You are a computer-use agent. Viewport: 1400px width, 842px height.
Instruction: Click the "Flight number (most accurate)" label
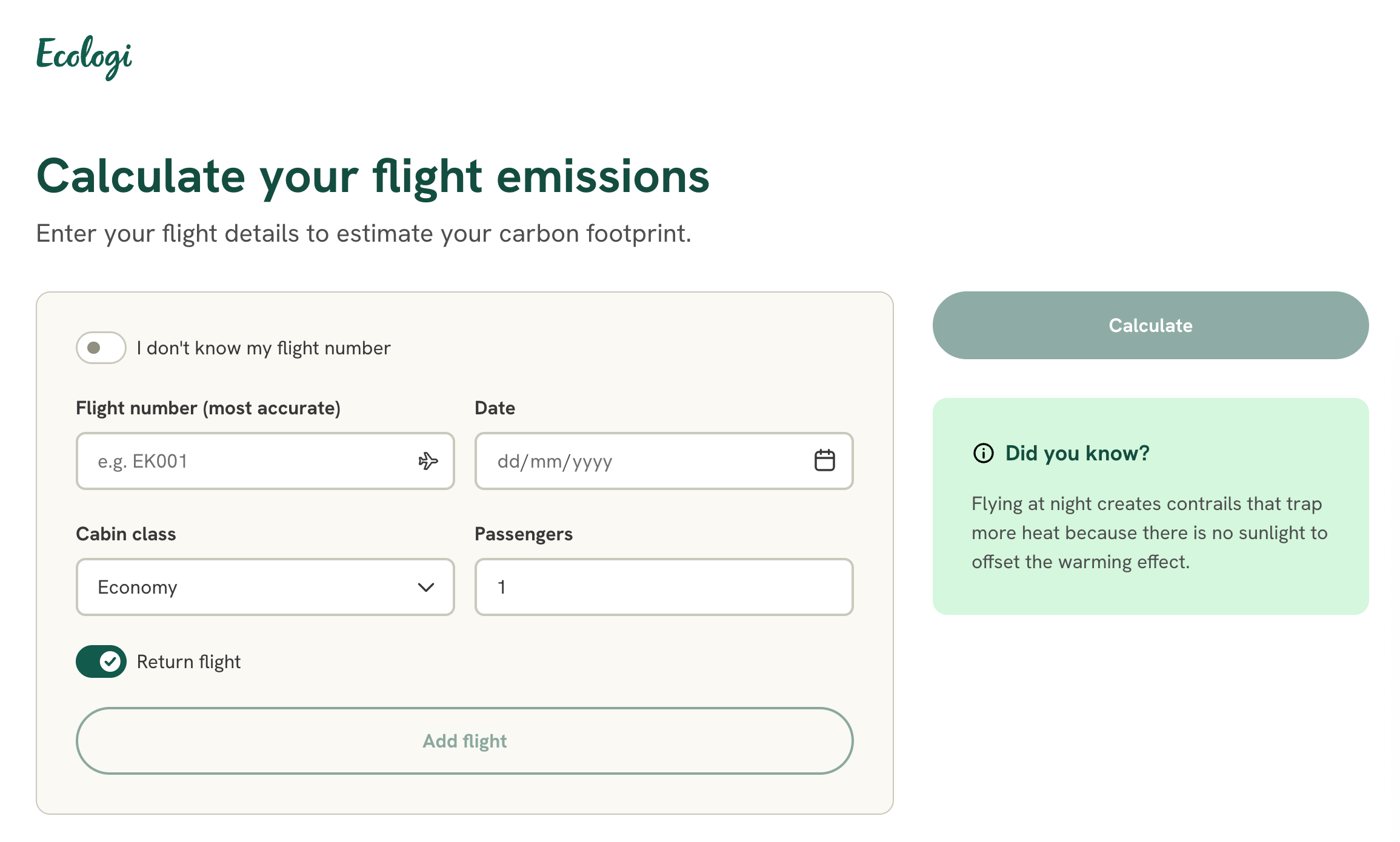pyautogui.click(x=208, y=408)
